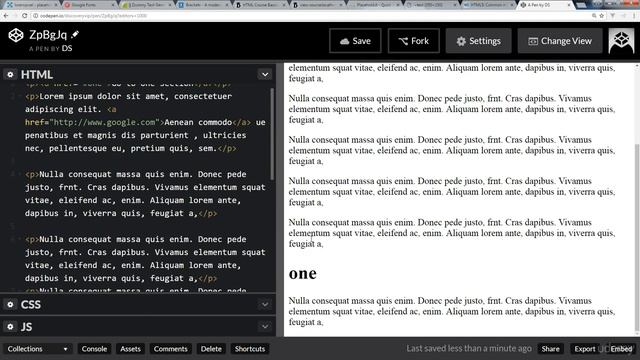Reload the current page
The height and width of the screenshot is (360, 640).
(24, 16)
